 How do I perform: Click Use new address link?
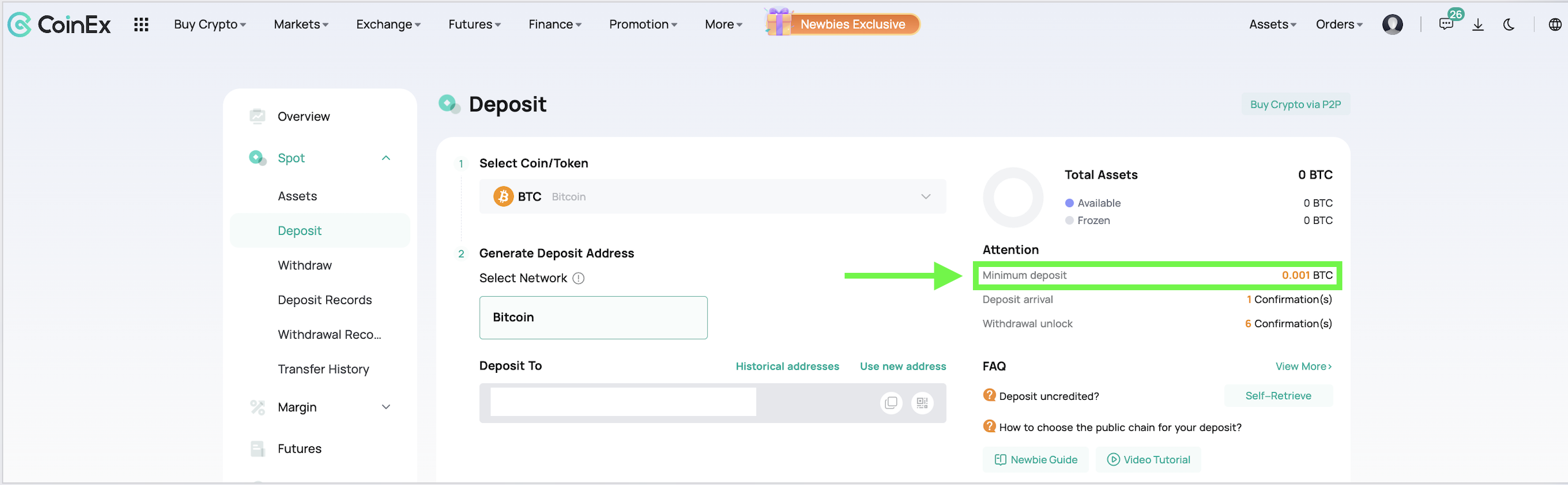[903, 366]
